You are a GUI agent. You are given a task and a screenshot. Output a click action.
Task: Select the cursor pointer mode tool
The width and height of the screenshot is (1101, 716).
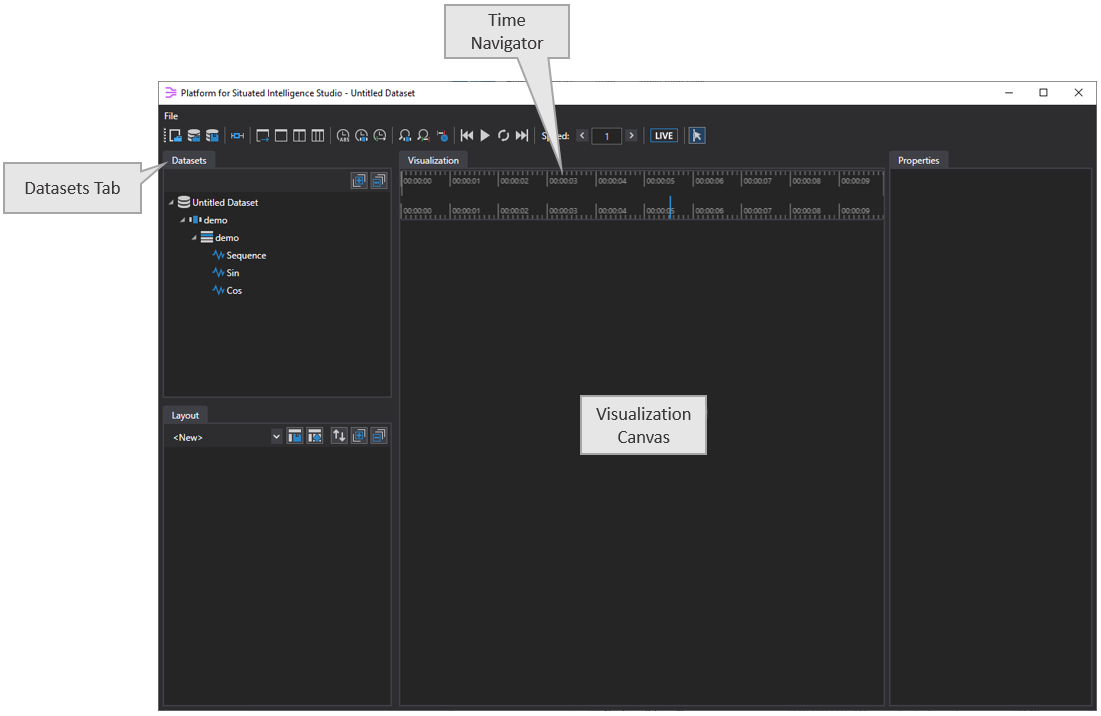point(697,135)
